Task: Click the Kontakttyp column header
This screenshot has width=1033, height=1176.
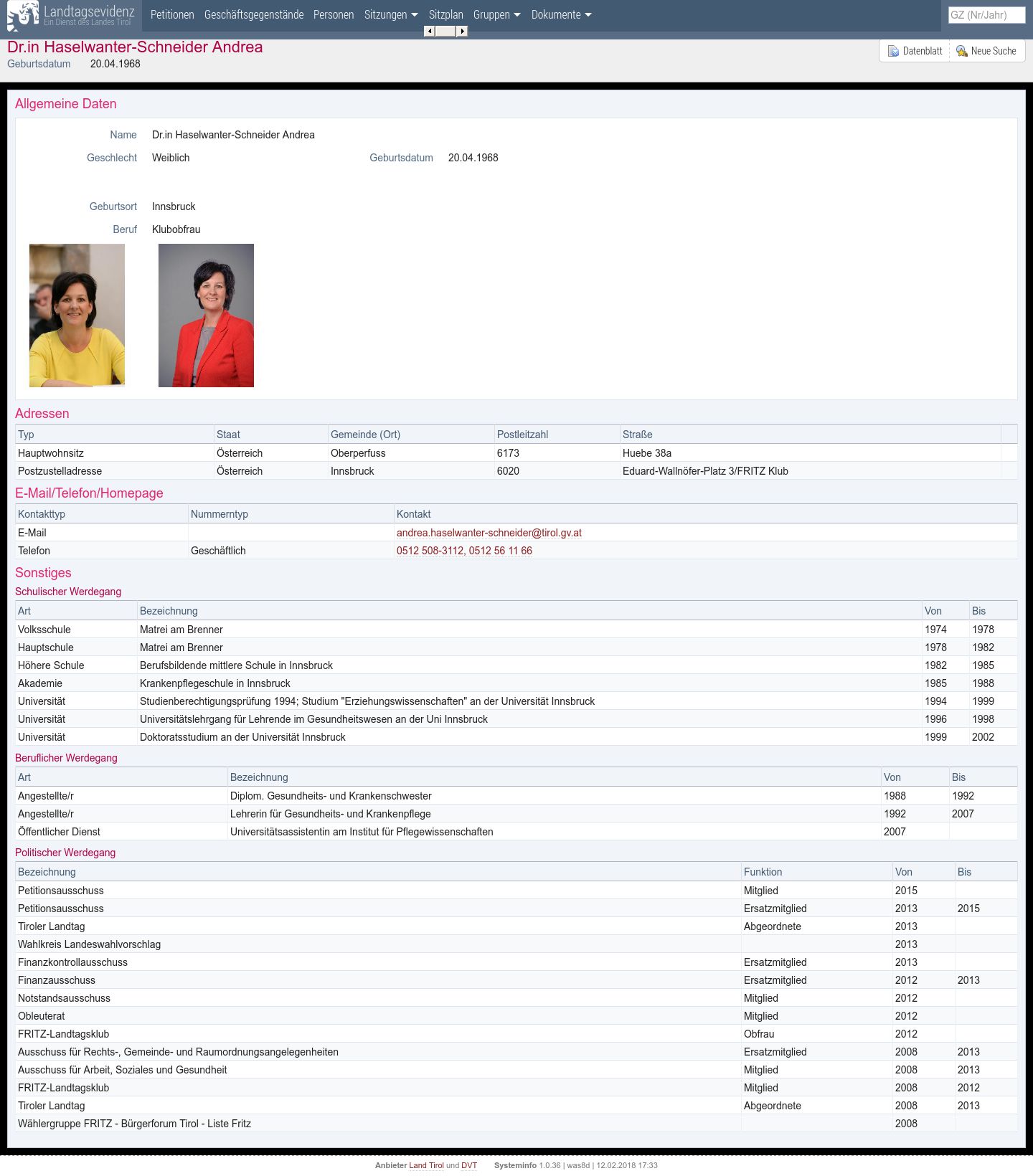Action: (102, 514)
